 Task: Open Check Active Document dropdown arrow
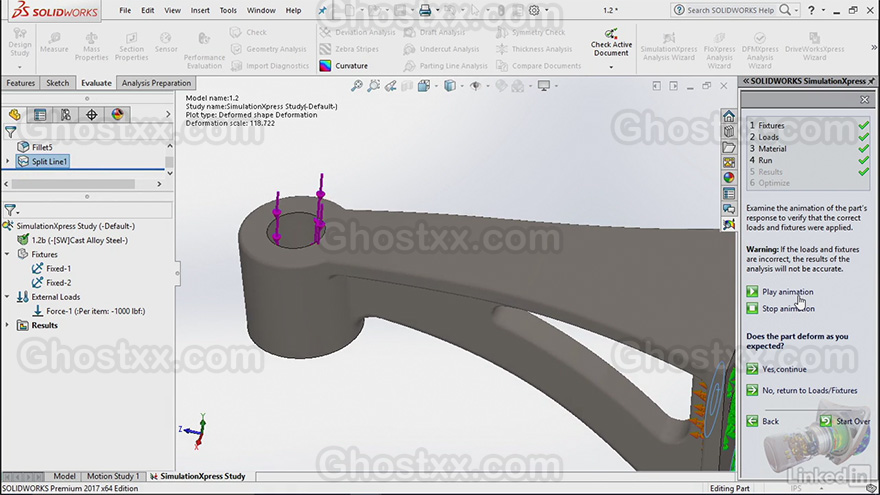click(611, 67)
